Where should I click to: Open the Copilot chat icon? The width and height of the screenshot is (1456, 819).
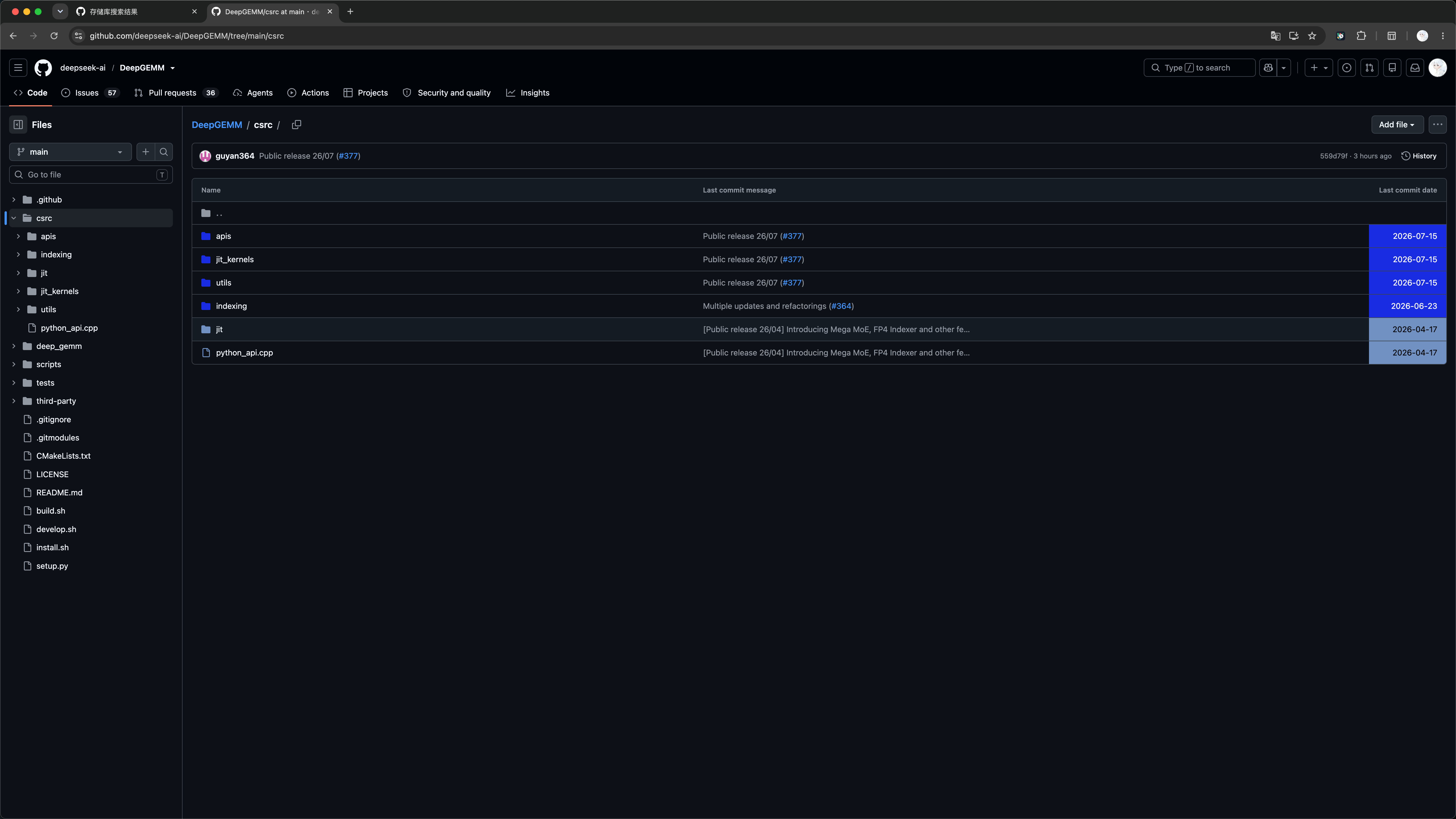[1268, 68]
